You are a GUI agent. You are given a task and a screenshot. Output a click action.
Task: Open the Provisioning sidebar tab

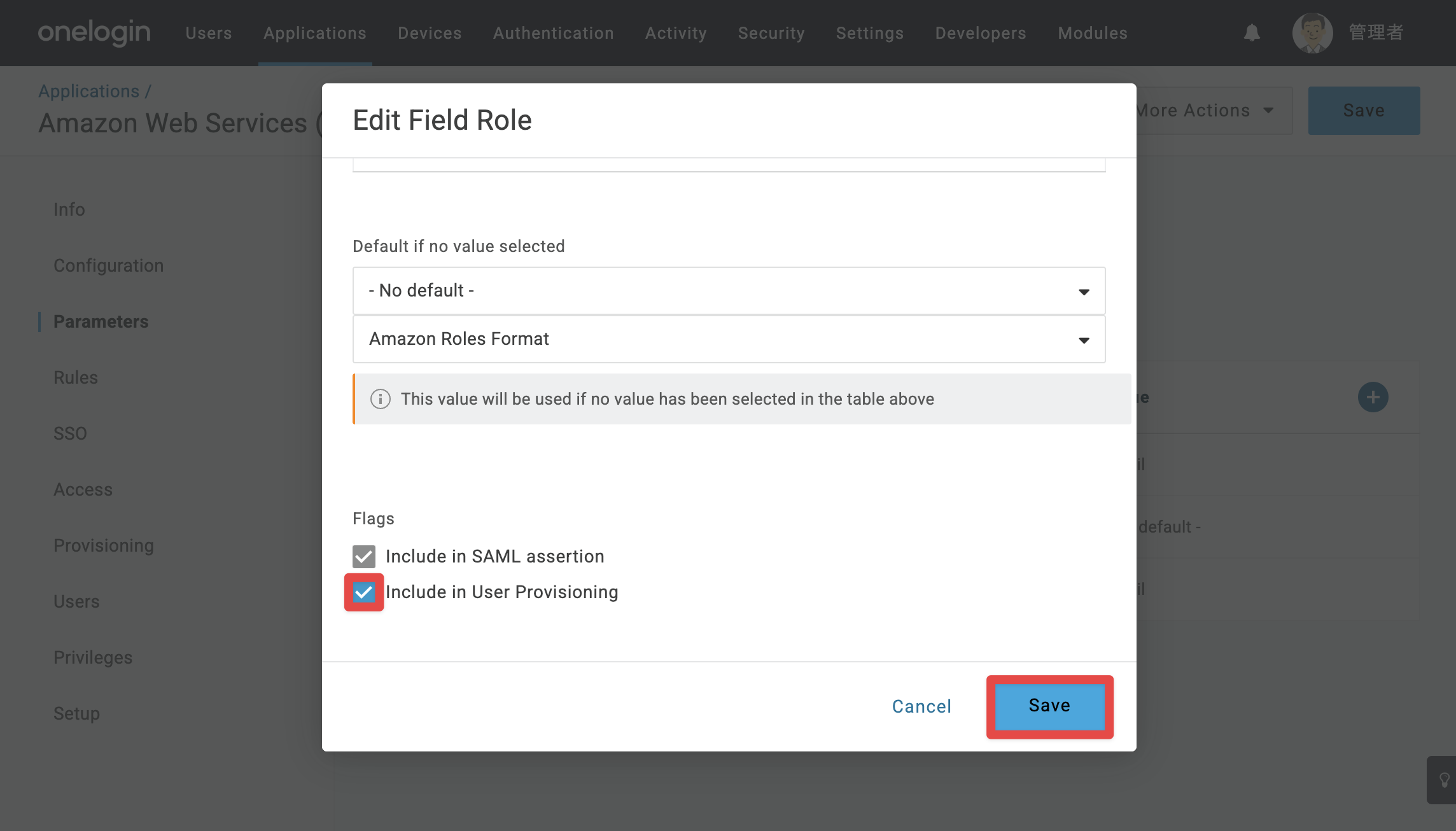coord(104,545)
